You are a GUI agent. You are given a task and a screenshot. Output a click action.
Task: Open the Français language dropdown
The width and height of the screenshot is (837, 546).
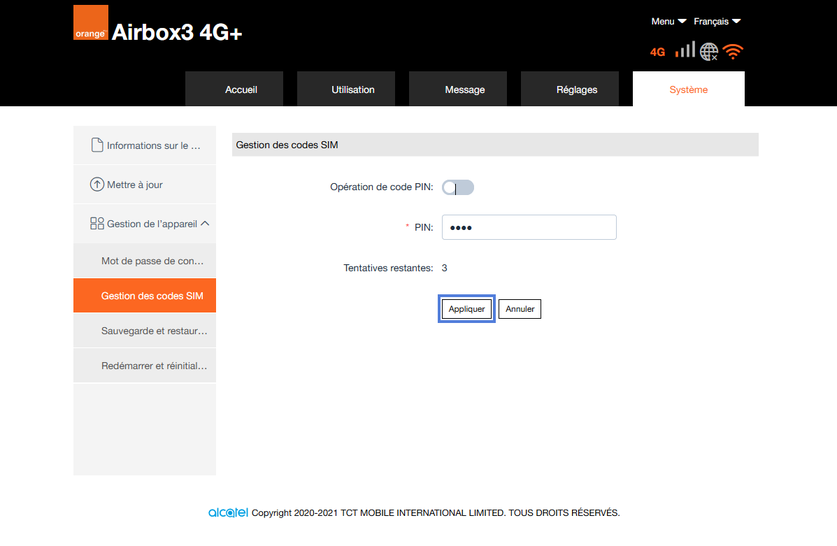717,21
